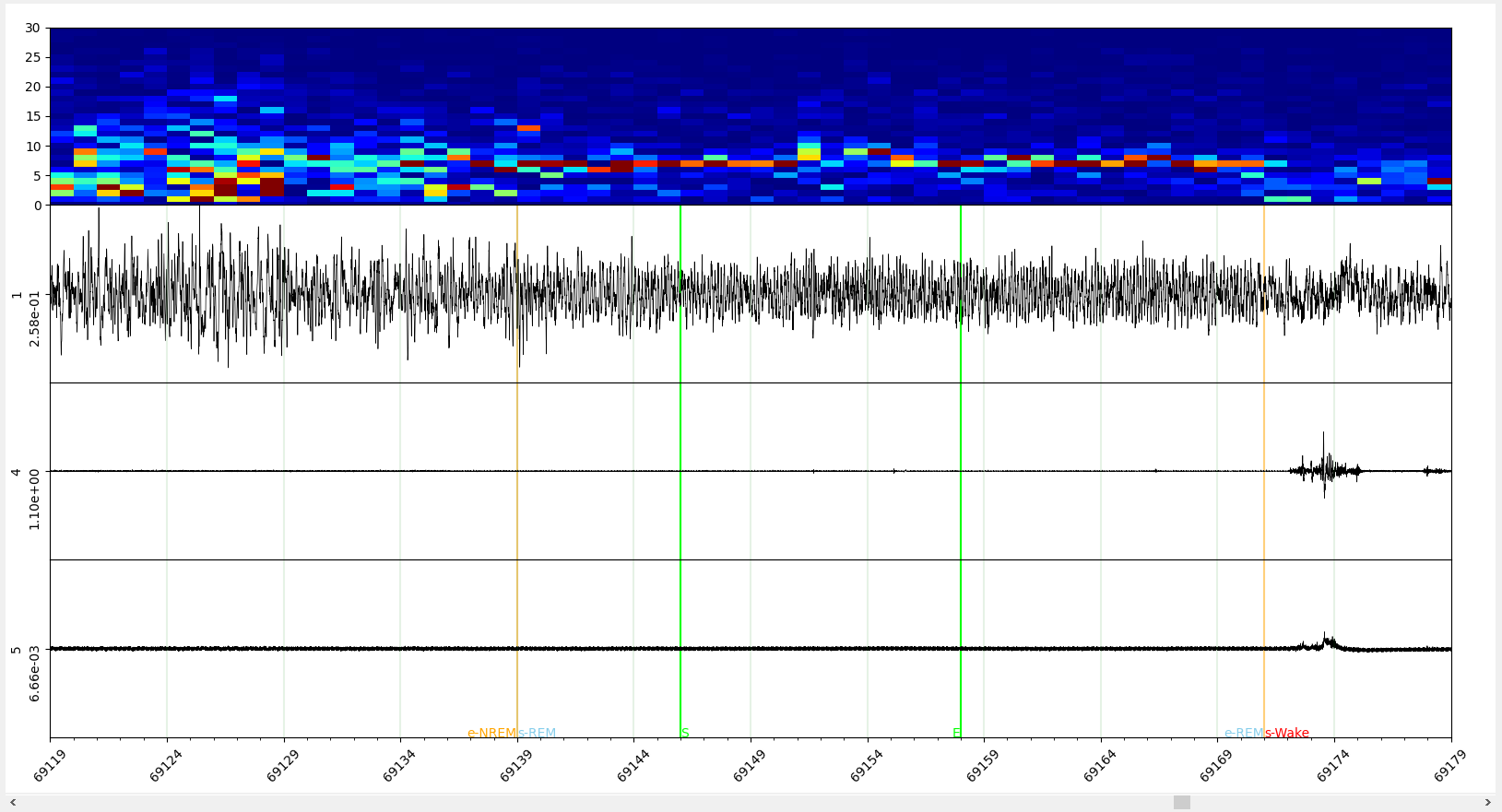Click channel 5 scale label 6.66e-03
Viewport: 1502px width, 812px height.
[x=35, y=674]
